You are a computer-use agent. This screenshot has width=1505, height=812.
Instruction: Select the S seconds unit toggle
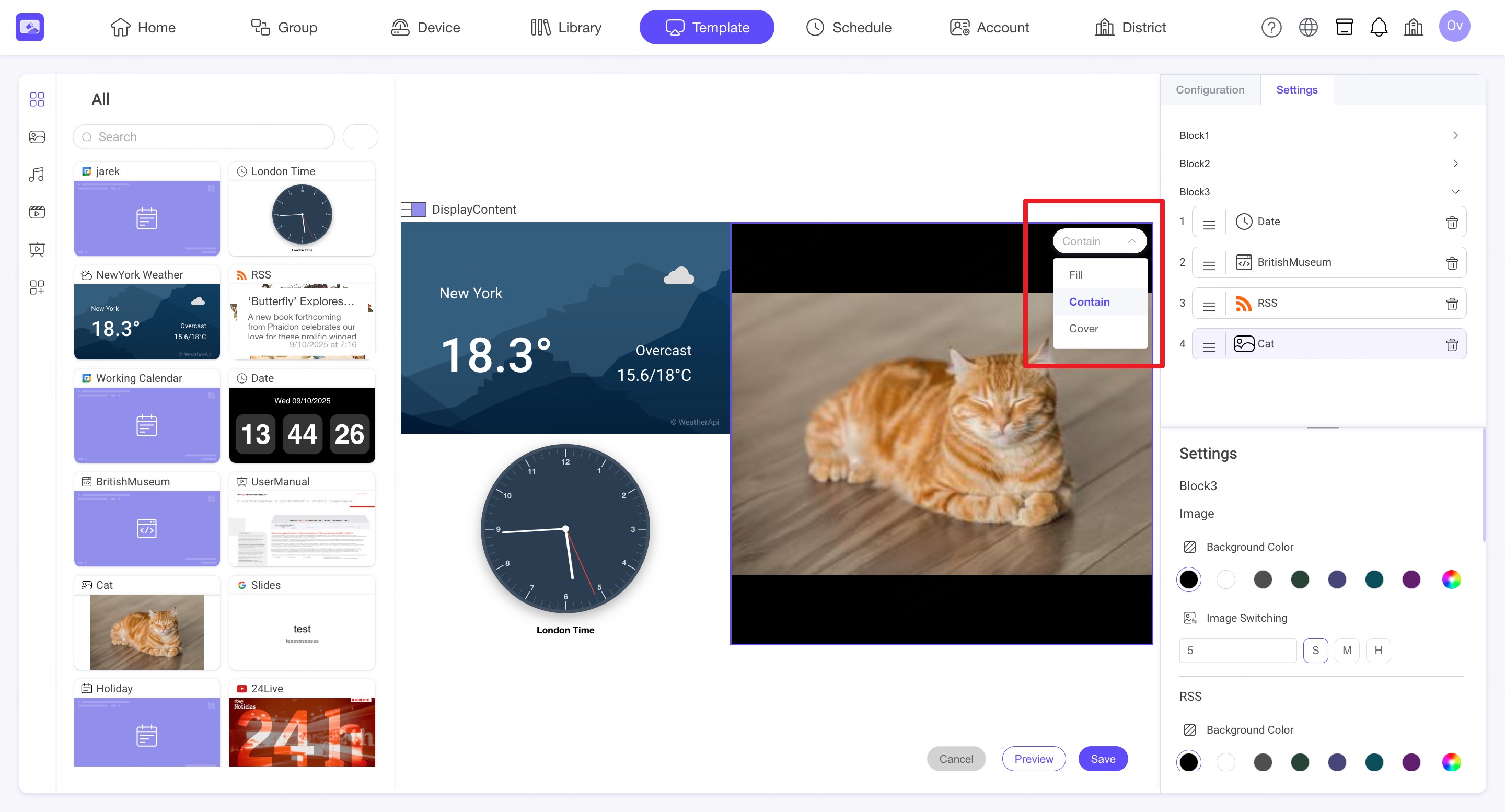[x=1315, y=650]
